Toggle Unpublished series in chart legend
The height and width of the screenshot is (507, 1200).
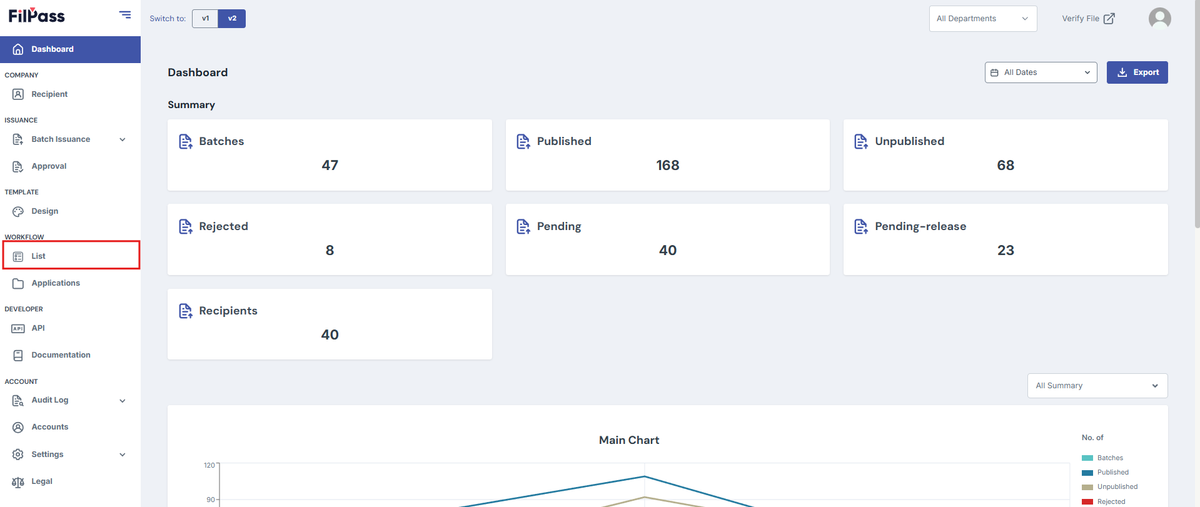(1110, 487)
